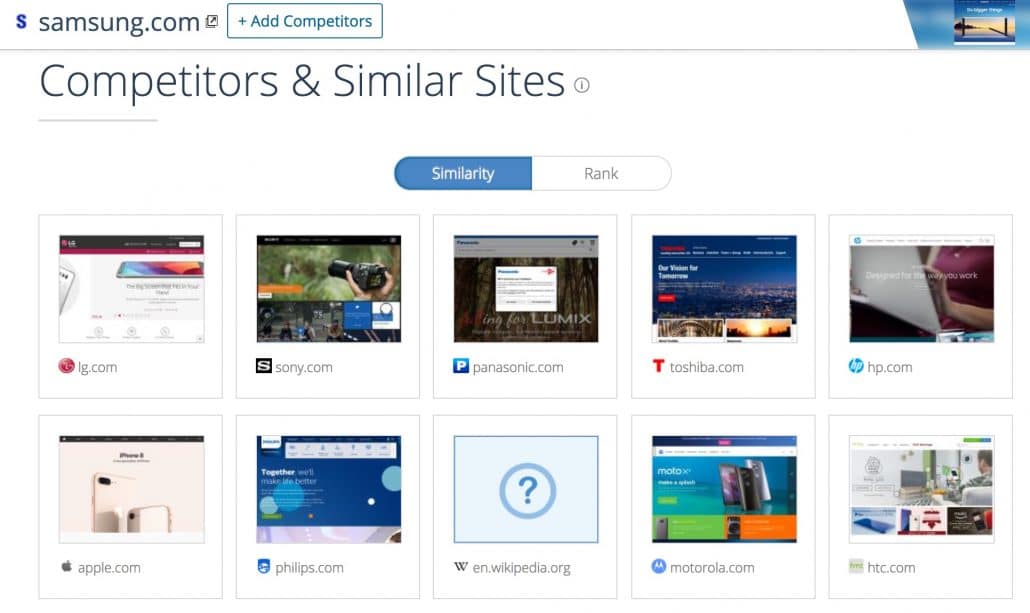Click the samsung.com preview thumbnail in header

click(x=984, y=23)
